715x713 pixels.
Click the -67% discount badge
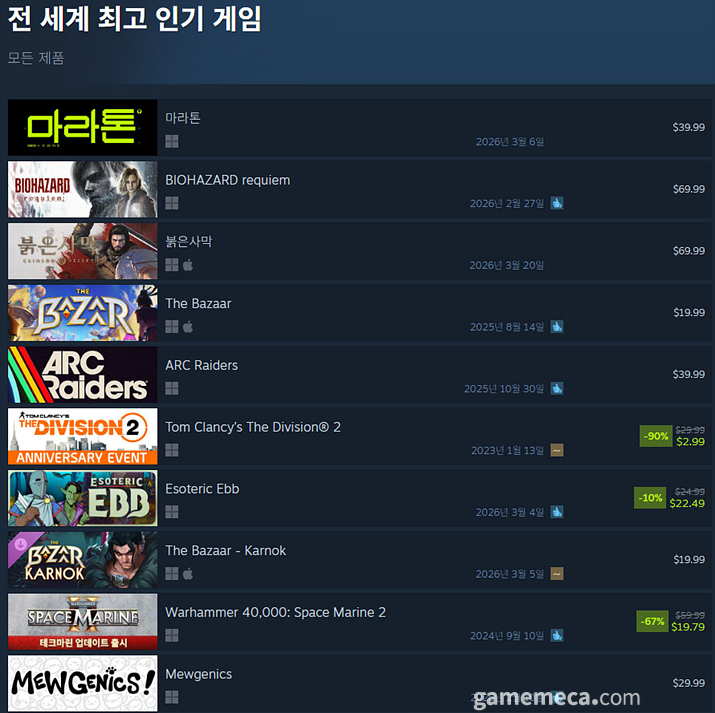[652, 621]
